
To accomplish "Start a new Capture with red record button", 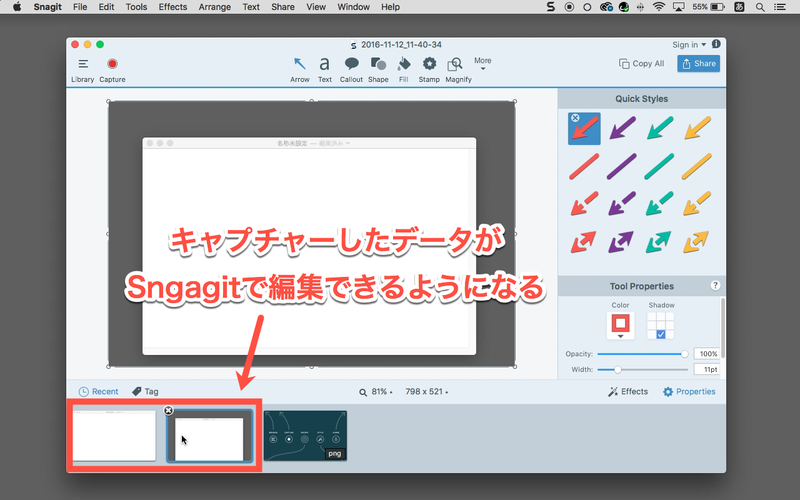I will [112, 69].
